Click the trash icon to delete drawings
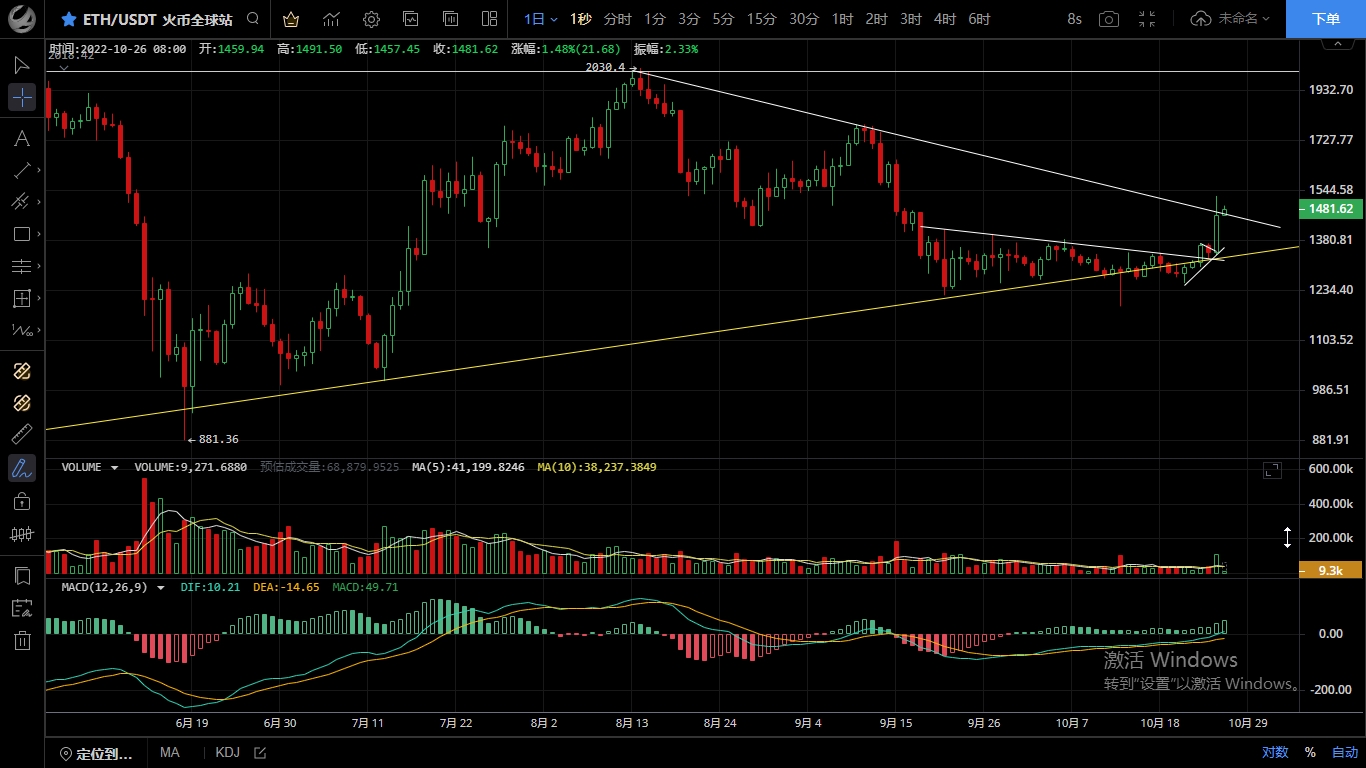Viewport: 1366px width, 768px height. pos(22,641)
